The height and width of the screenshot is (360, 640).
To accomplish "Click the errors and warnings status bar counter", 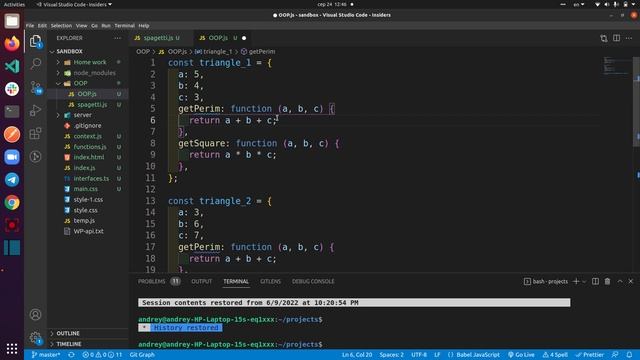I will click(x=102, y=355).
